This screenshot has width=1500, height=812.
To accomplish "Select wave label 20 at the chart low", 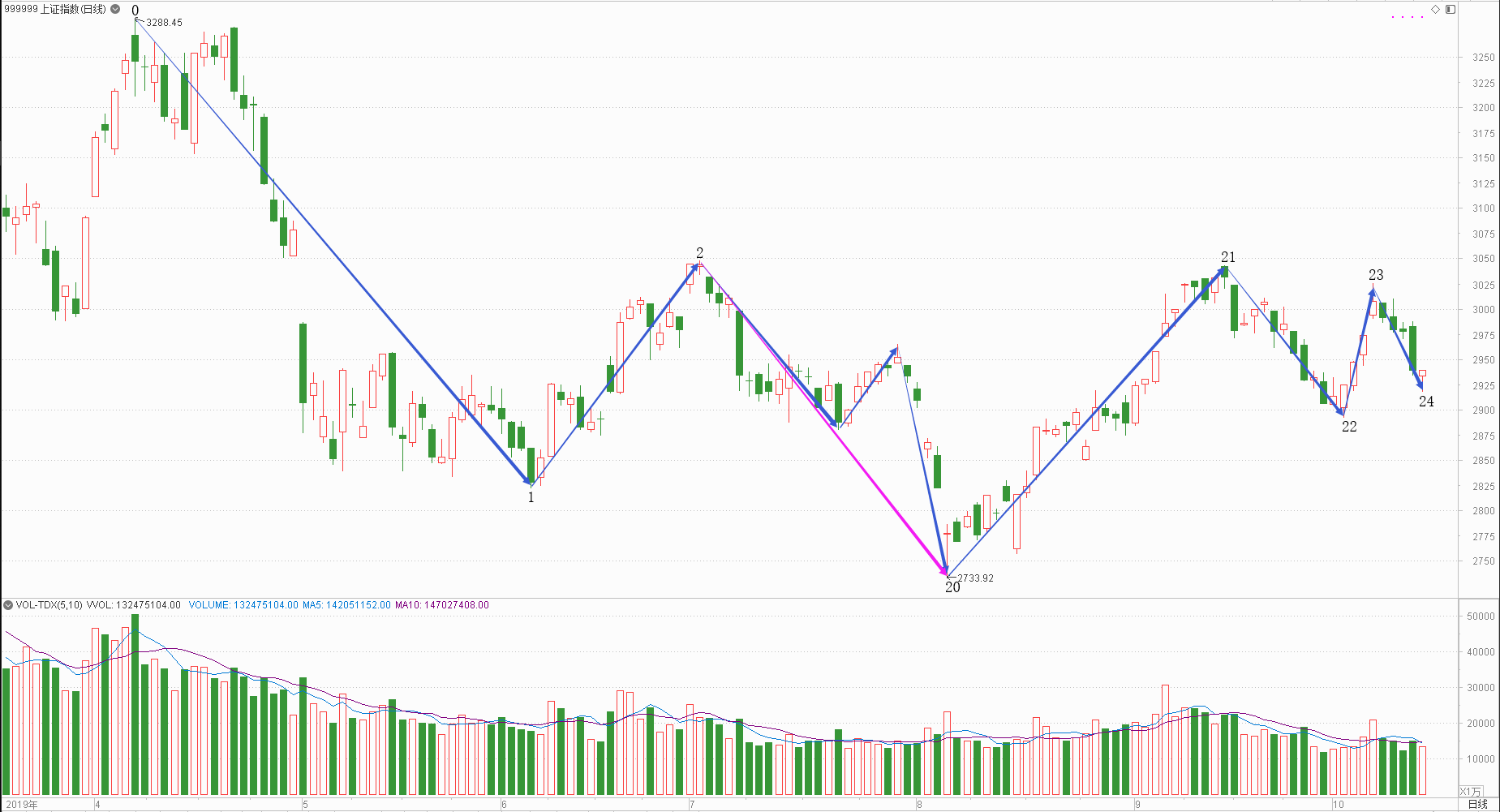I will coord(952,587).
